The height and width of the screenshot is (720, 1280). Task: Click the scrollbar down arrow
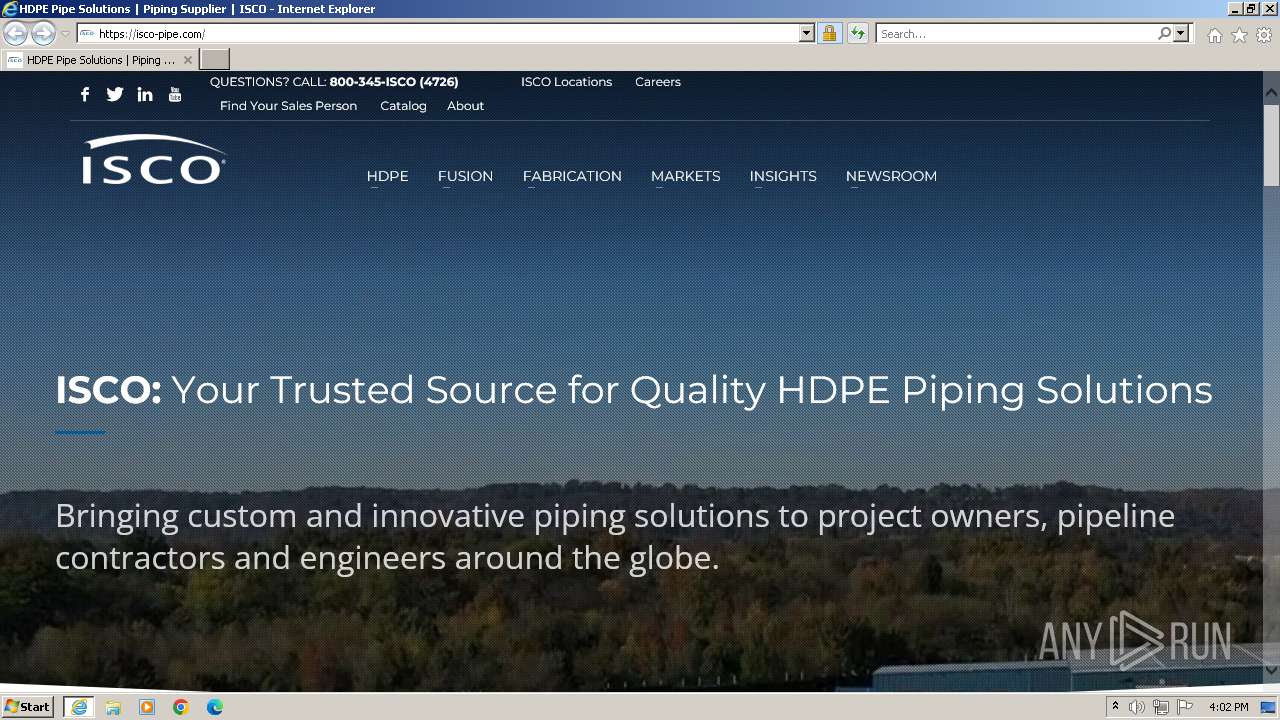[x=1271, y=670]
